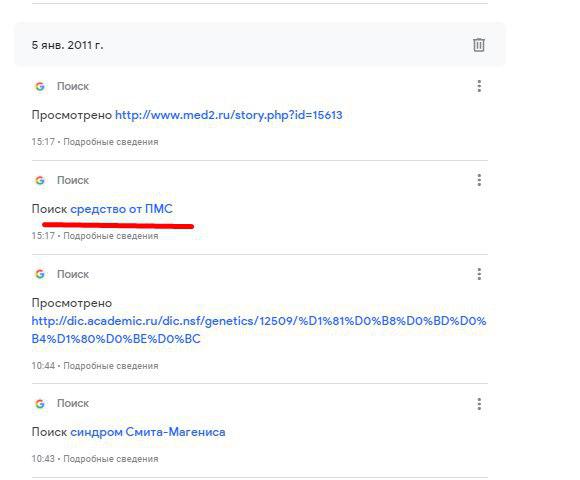
Task: View Подробные сведения for 10:43 entry
Action: pyautogui.click(x=111, y=459)
